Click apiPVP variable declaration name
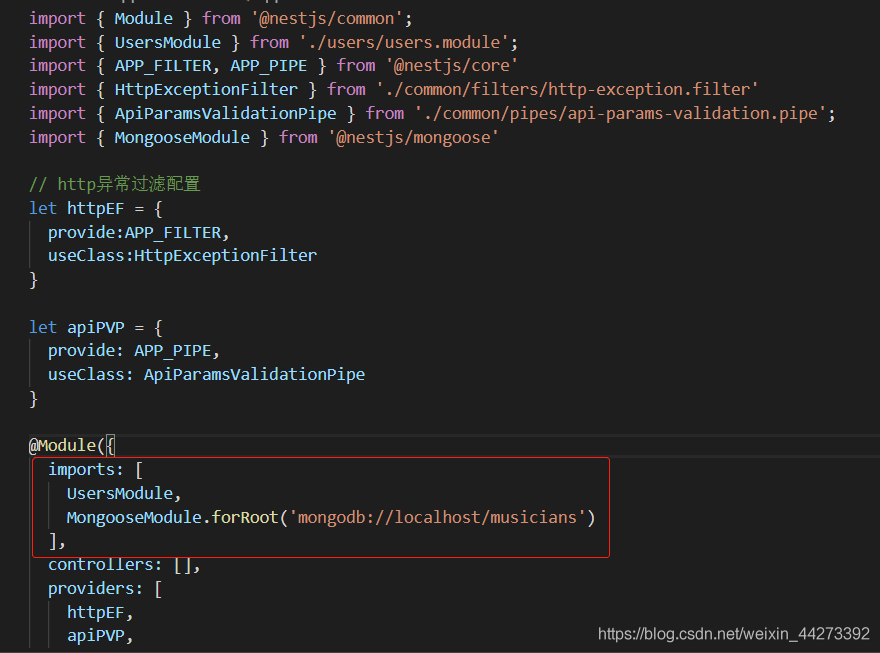This screenshot has height=653, width=880. (x=95, y=328)
